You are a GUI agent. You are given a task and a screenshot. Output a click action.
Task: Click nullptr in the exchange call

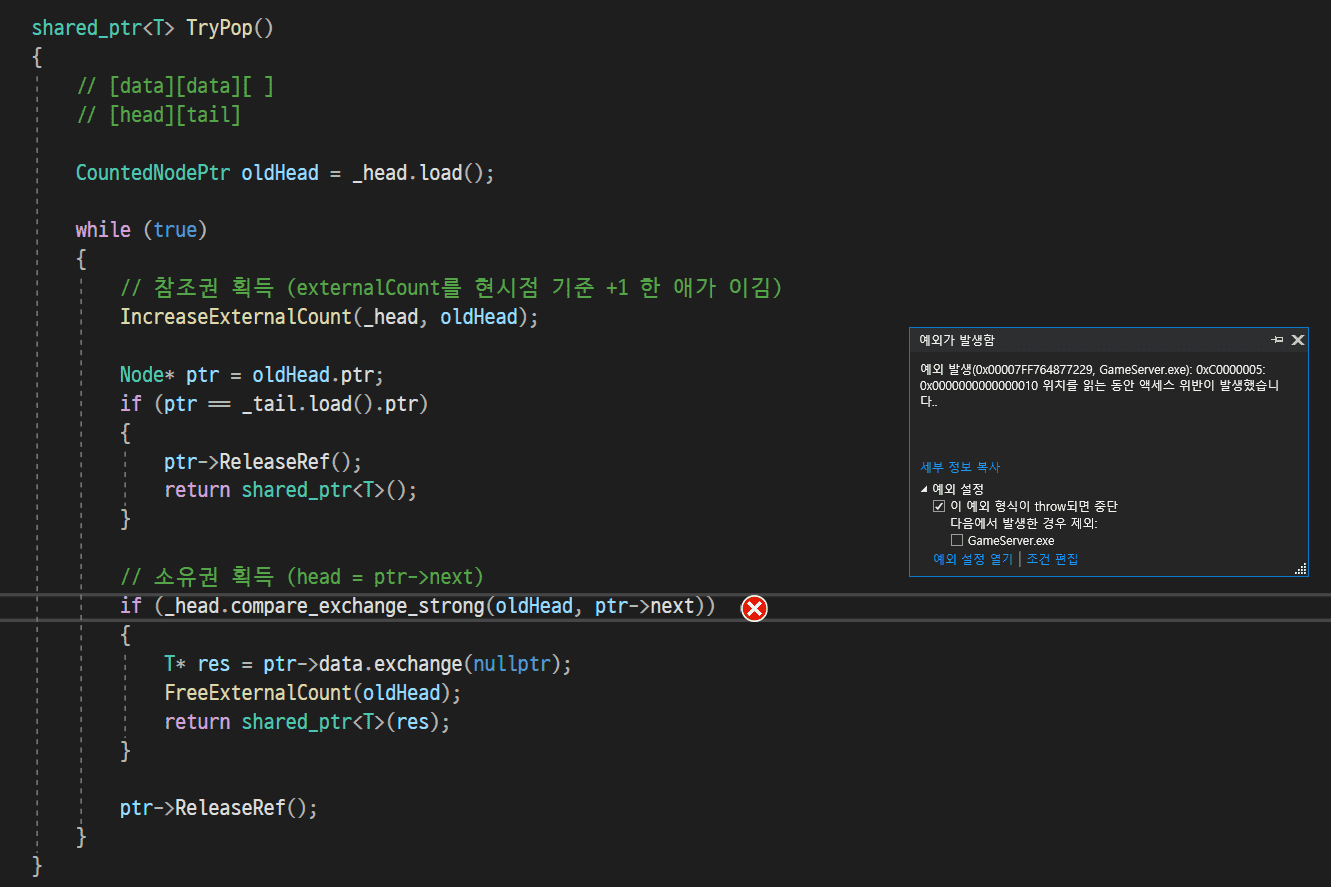pos(511,664)
